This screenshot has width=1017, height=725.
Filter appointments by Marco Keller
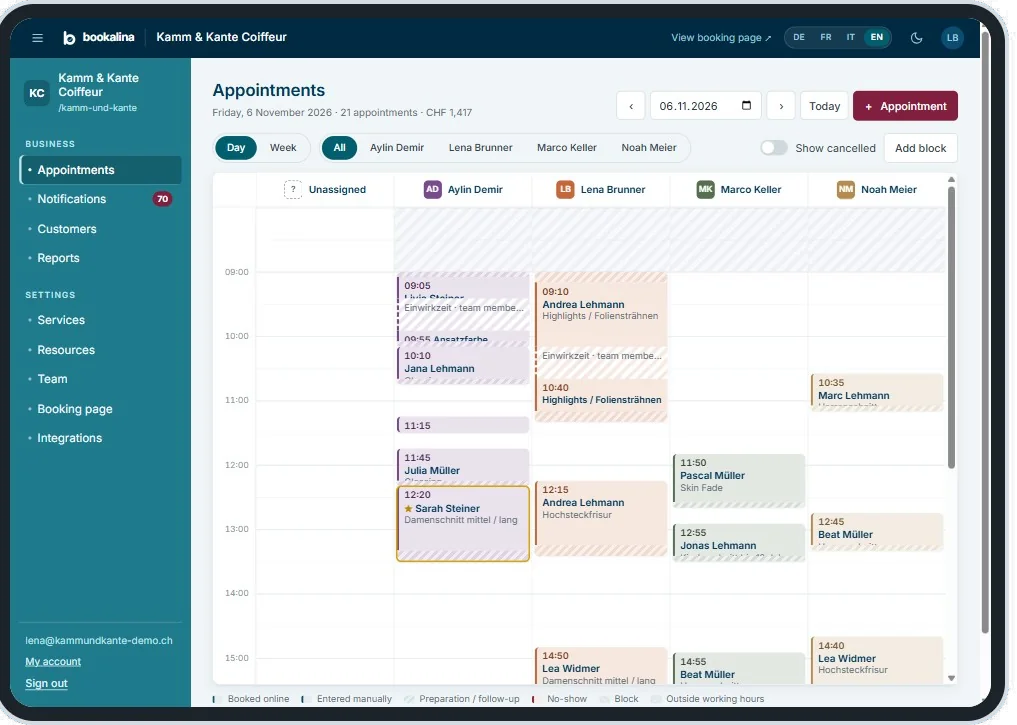567,148
